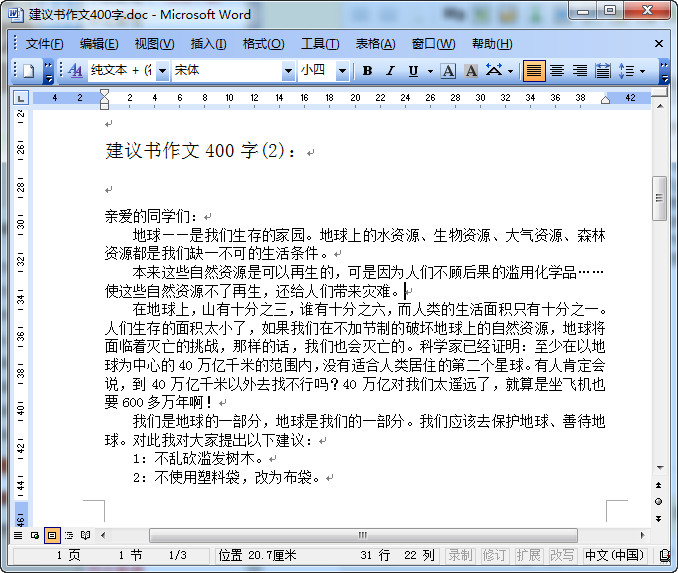Open the 文件(F) menu
Screen dimensions: 678x573
(44, 44)
